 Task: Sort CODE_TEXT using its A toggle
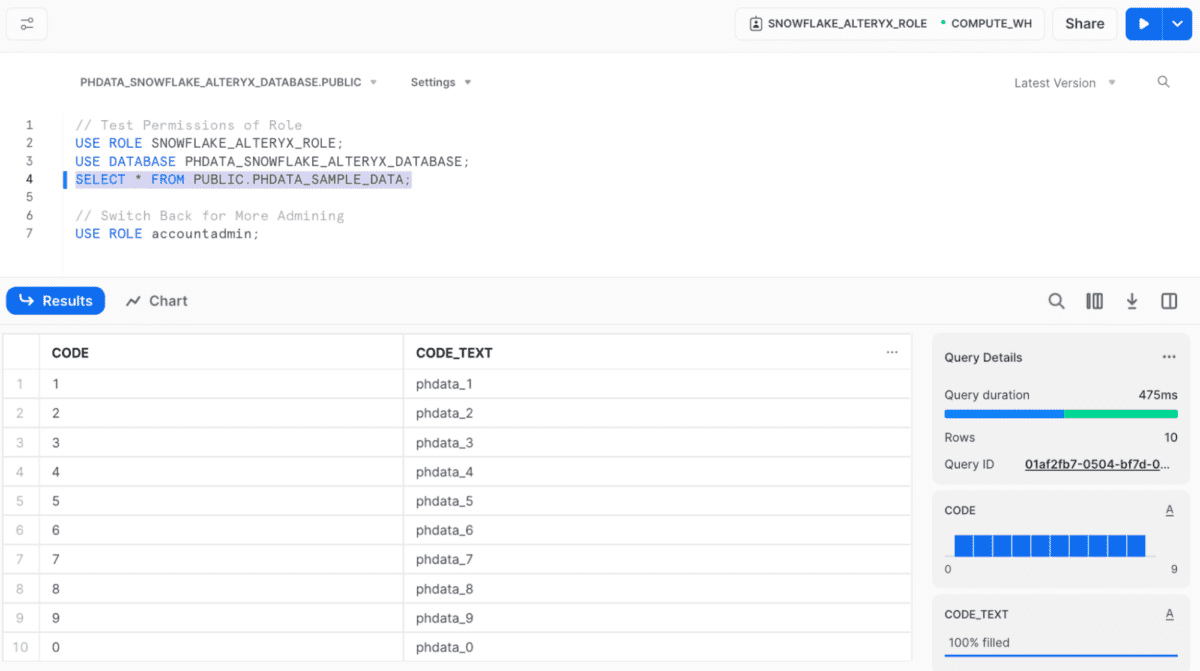(x=1170, y=613)
